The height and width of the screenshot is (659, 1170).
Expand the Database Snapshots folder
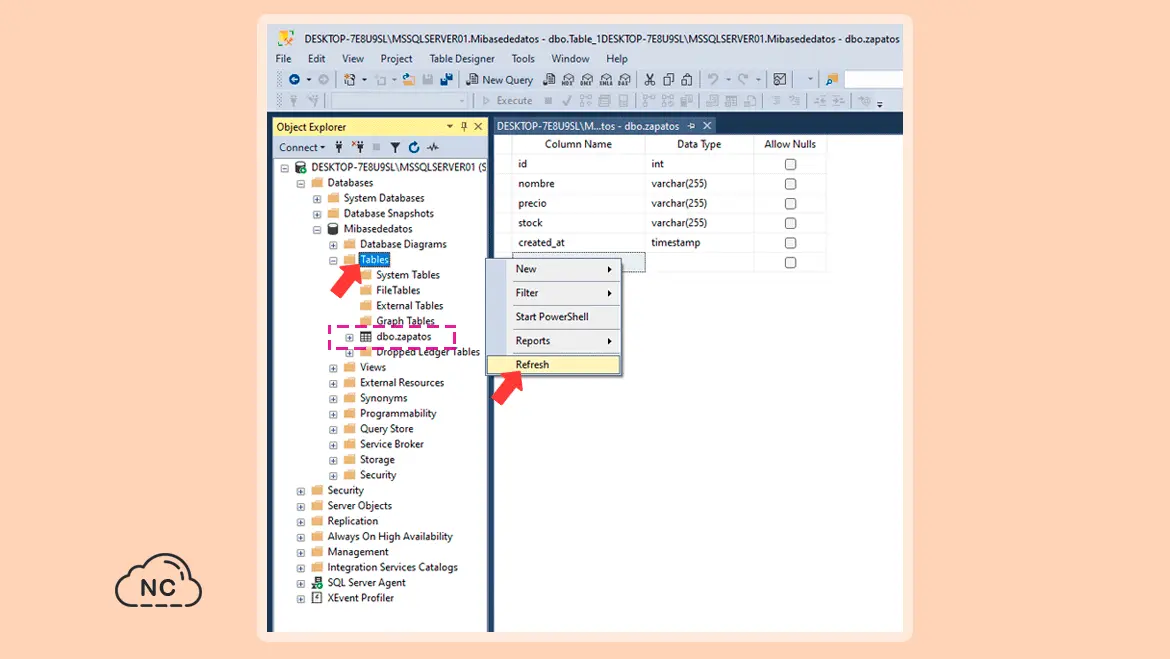(317, 214)
